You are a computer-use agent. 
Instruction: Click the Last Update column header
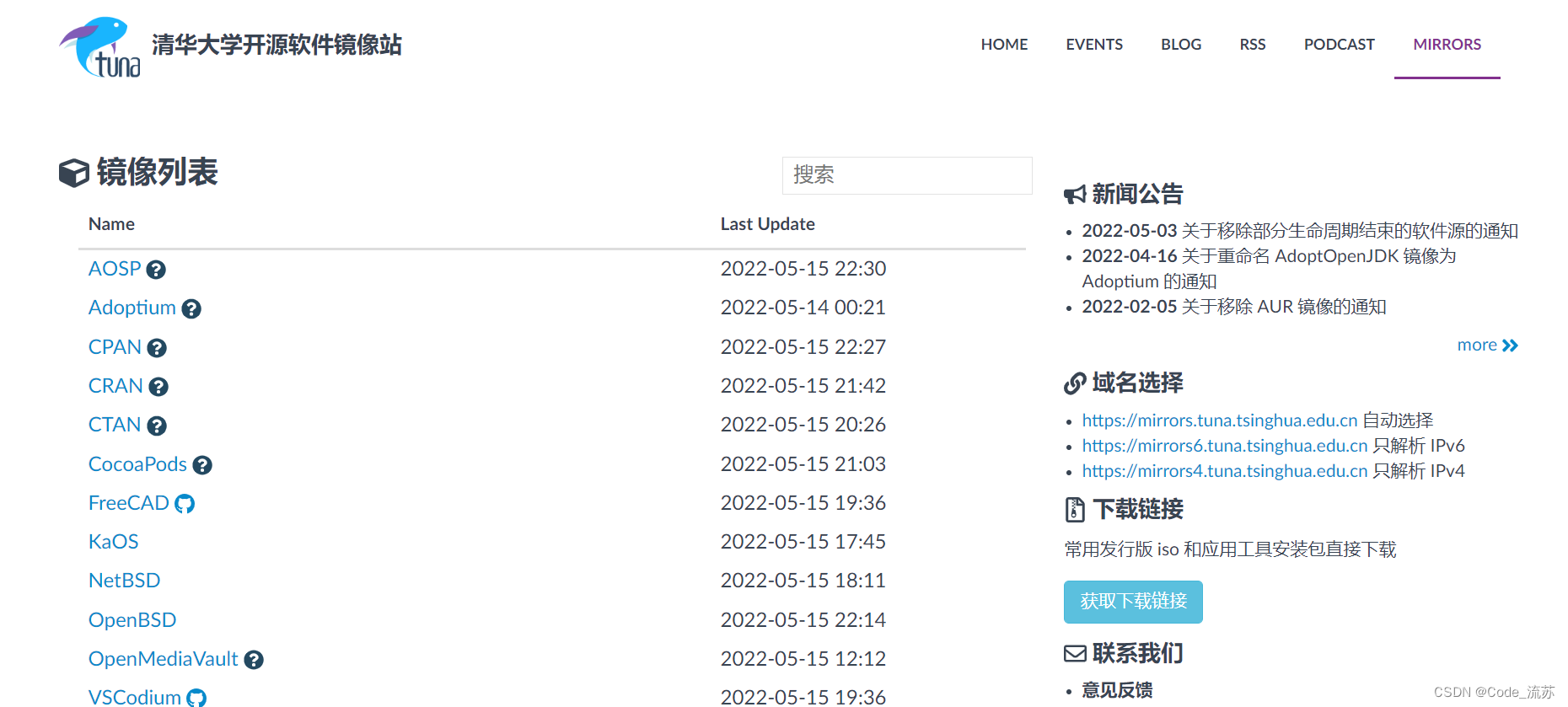(x=767, y=224)
